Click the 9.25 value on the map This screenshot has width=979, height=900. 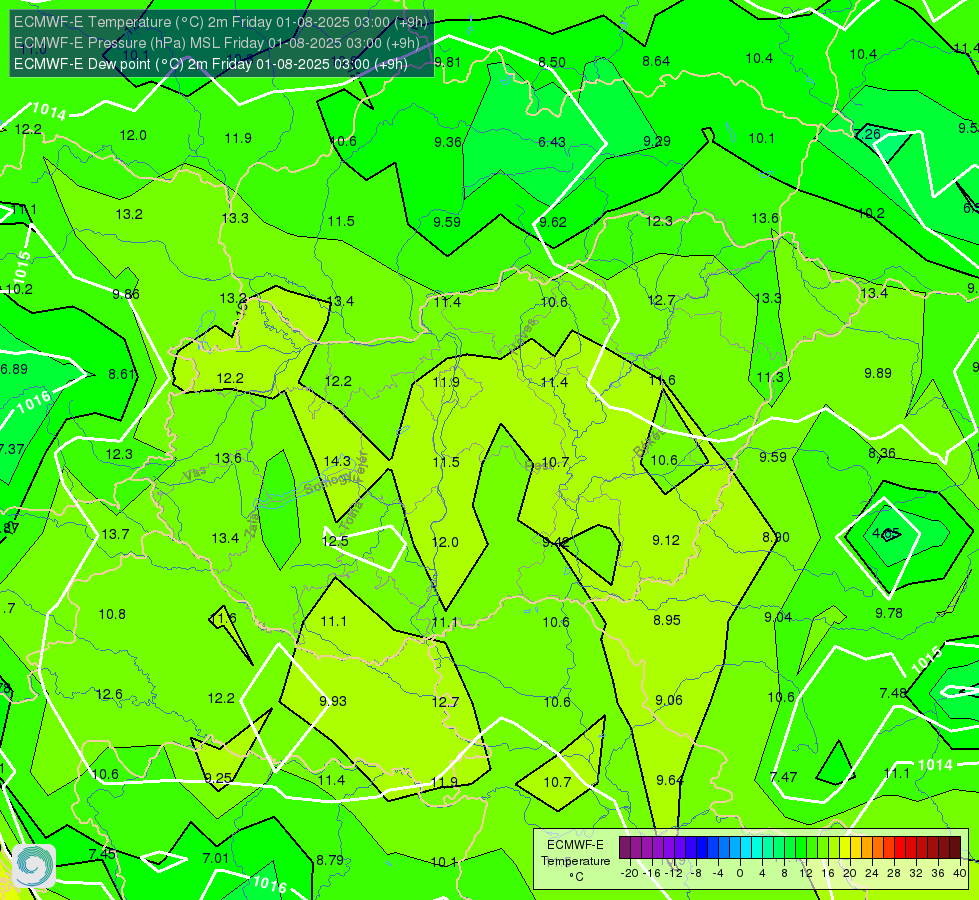[x=218, y=778]
